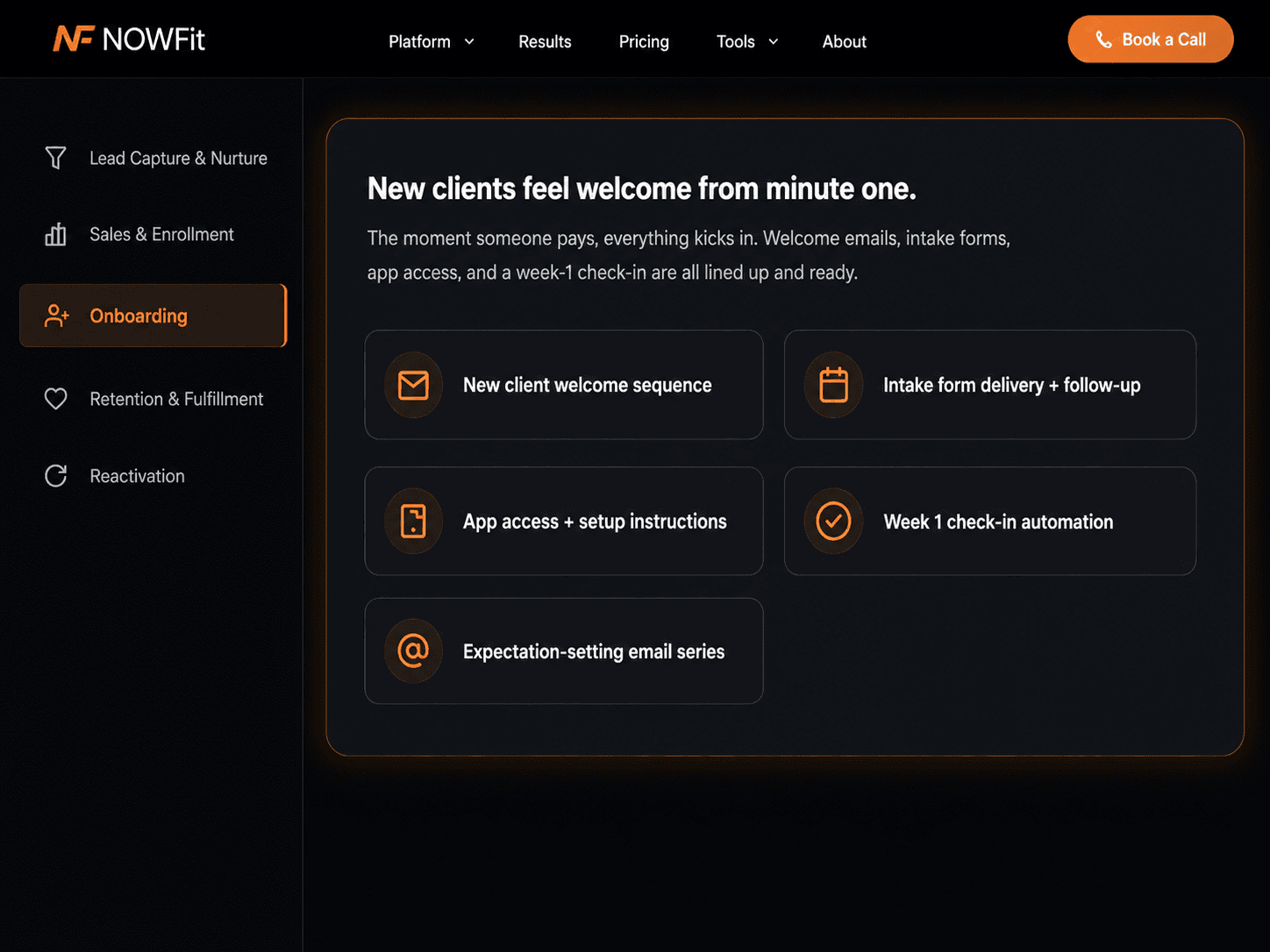Click the calendar icon in Intake form card
This screenshot has height=952, width=1270.
833,385
